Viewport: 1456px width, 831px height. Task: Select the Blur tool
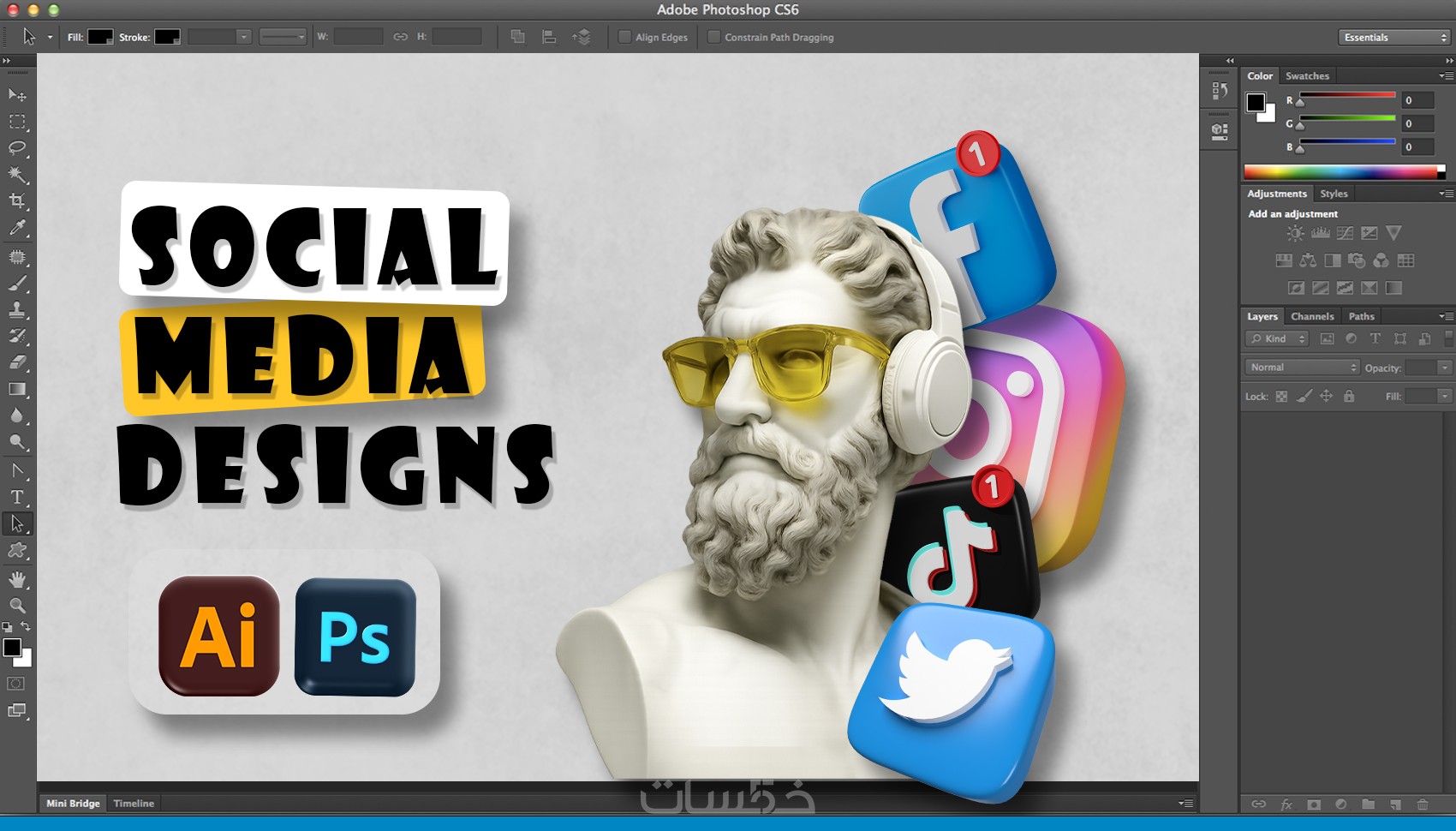click(x=17, y=416)
